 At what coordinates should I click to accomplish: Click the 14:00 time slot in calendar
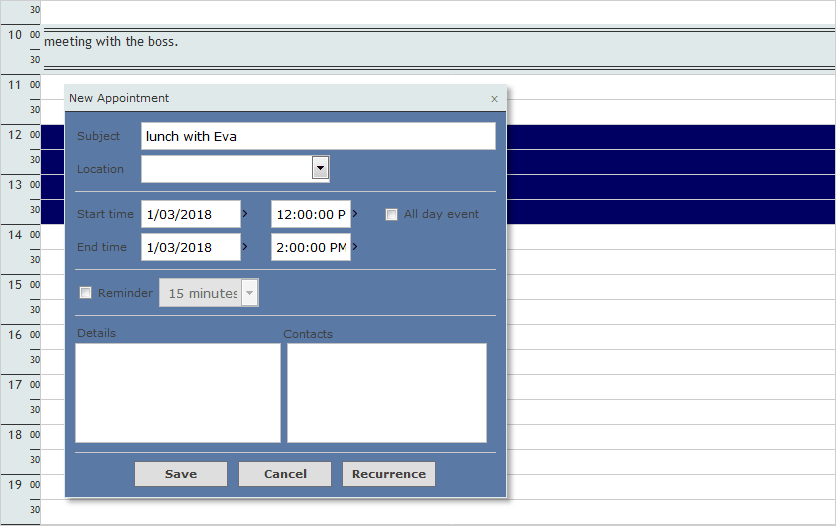pyautogui.click(x=670, y=236)
